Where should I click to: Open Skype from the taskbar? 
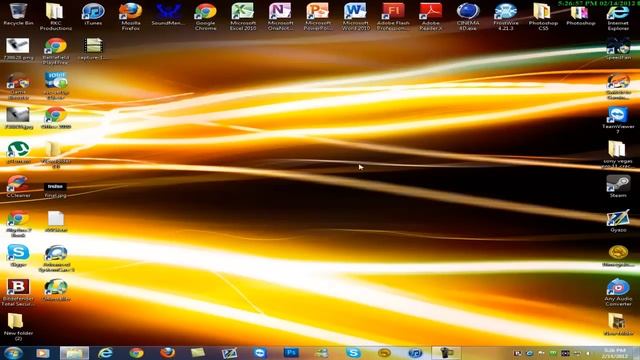coord(353,353)
